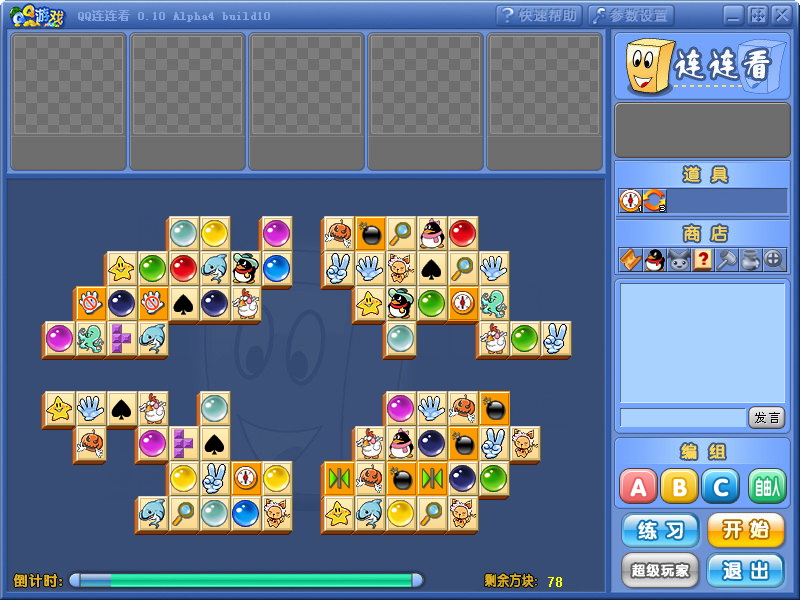This screenshot has height=600, width=800.
Task: Join team B (yellow button)
Action: pyautogui.click(x=680, y=487)
